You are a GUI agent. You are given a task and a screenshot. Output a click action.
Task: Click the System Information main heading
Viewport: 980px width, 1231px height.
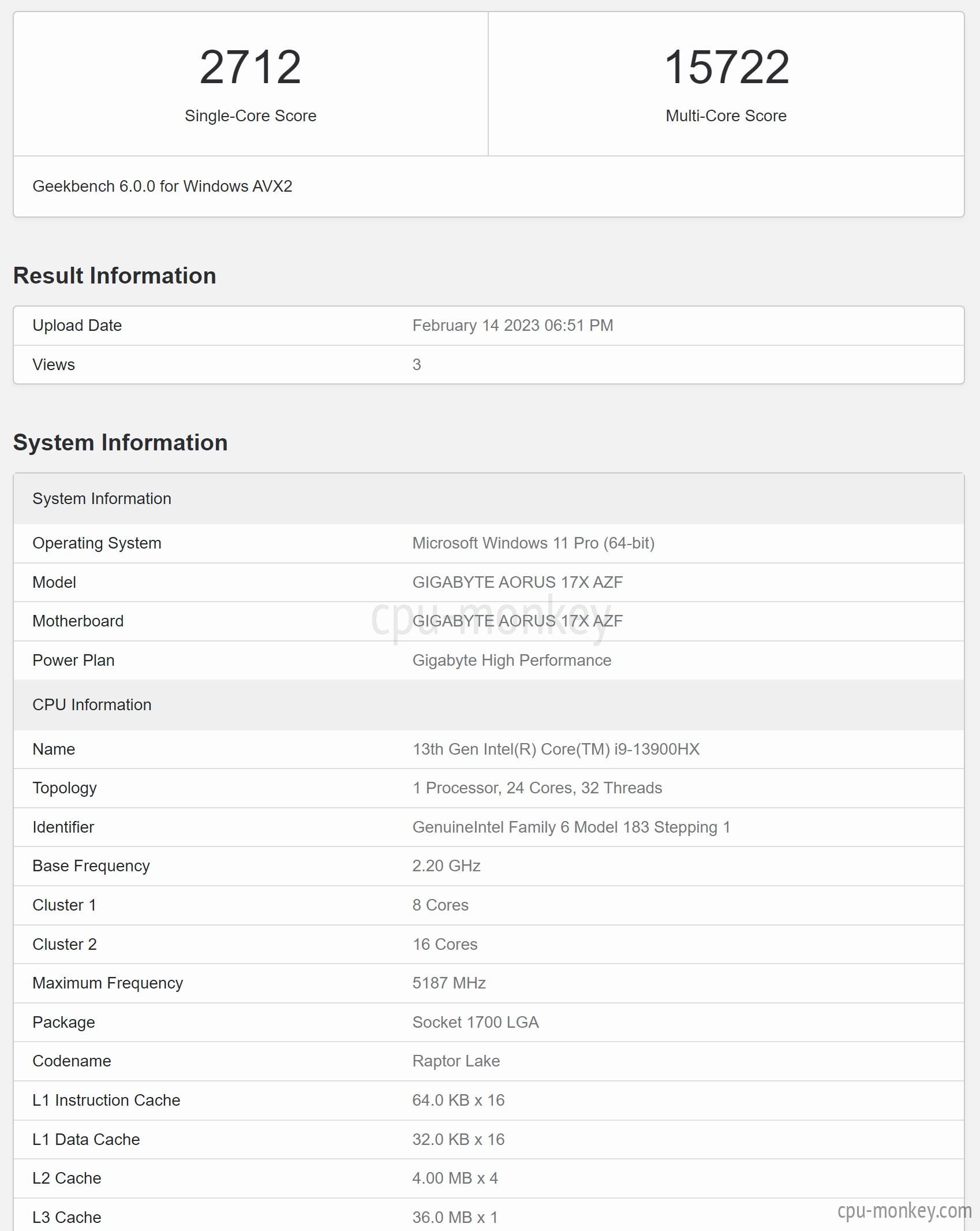point(120,443)
